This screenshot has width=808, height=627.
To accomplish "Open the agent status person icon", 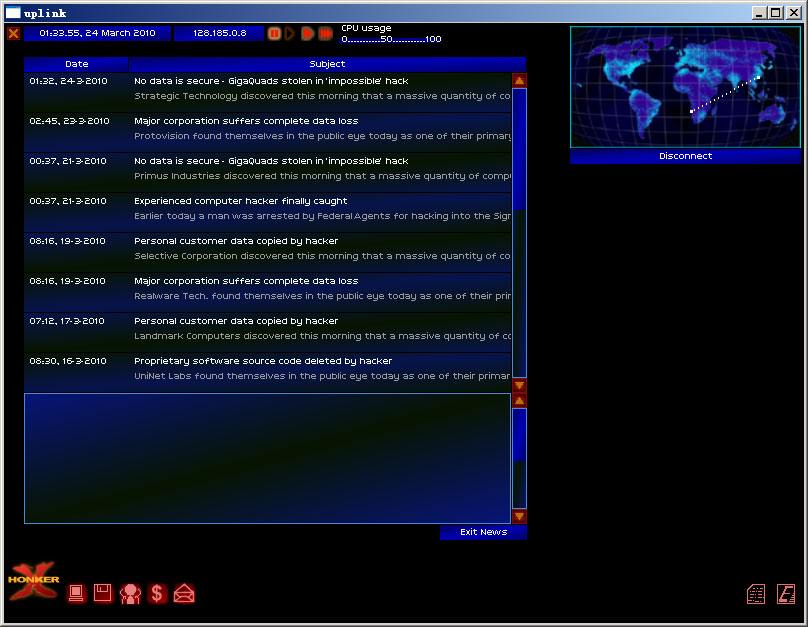I will click(x=130, y=594).
